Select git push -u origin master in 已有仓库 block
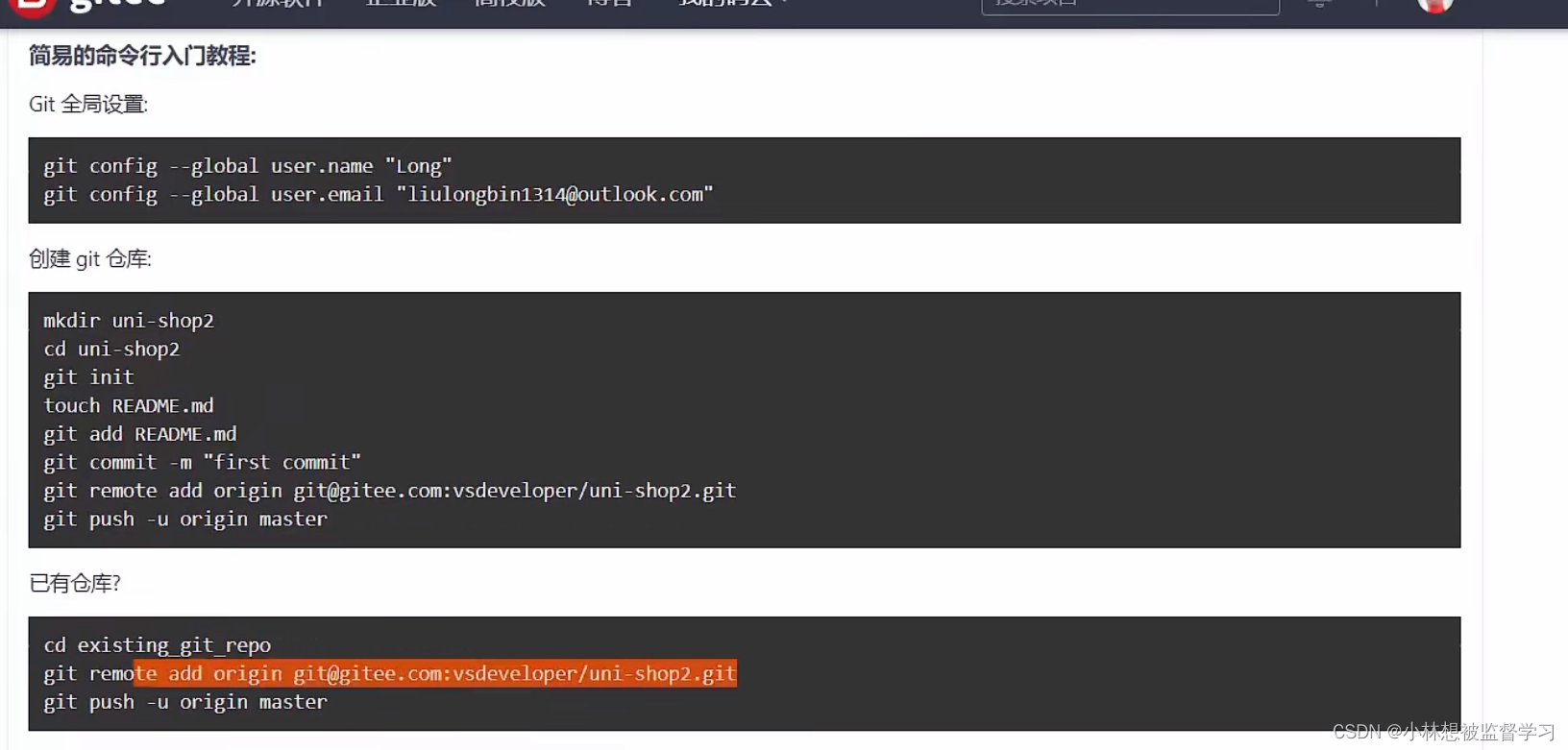This screenshot has width=1568, height=750. (185, 702)
